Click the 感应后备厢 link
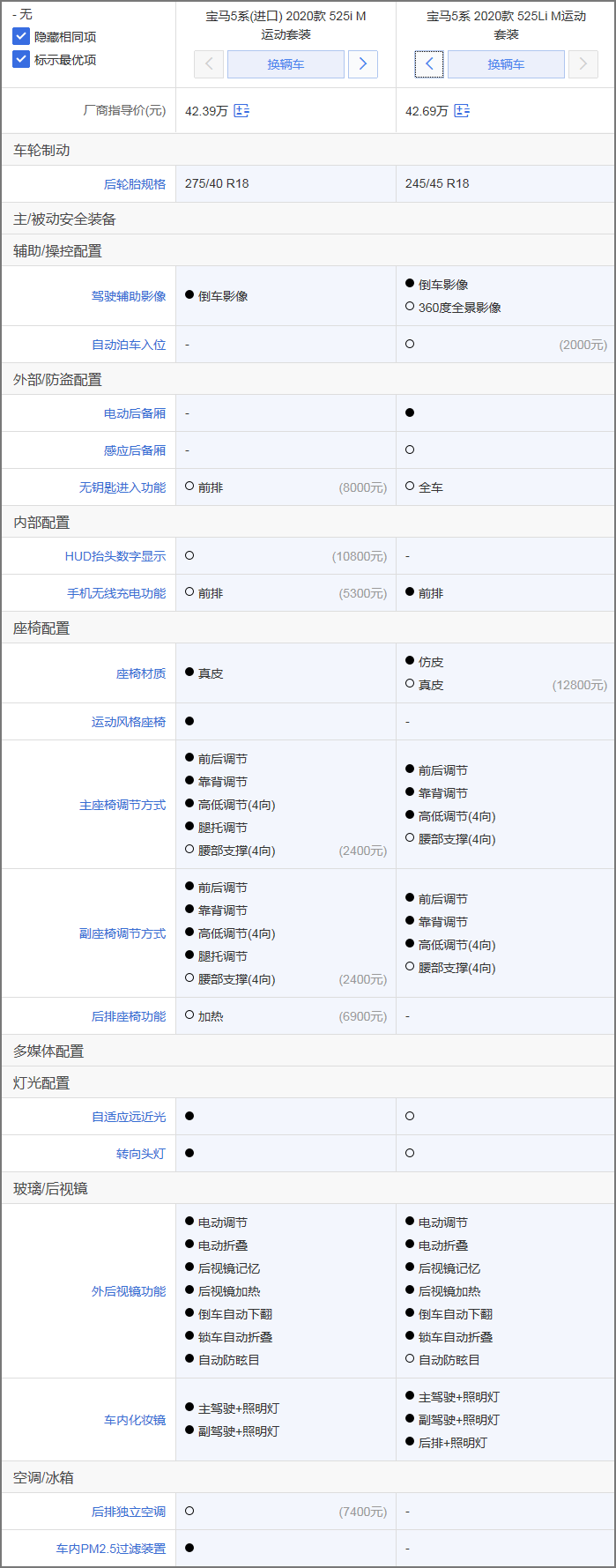The height and width of the screenshot is (1568, 616). pos(135,450)
